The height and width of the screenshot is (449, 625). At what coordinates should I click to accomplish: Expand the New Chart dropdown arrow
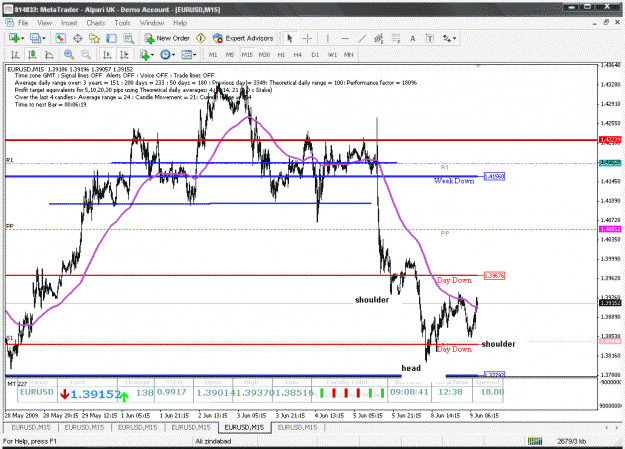tap(23, 38)
